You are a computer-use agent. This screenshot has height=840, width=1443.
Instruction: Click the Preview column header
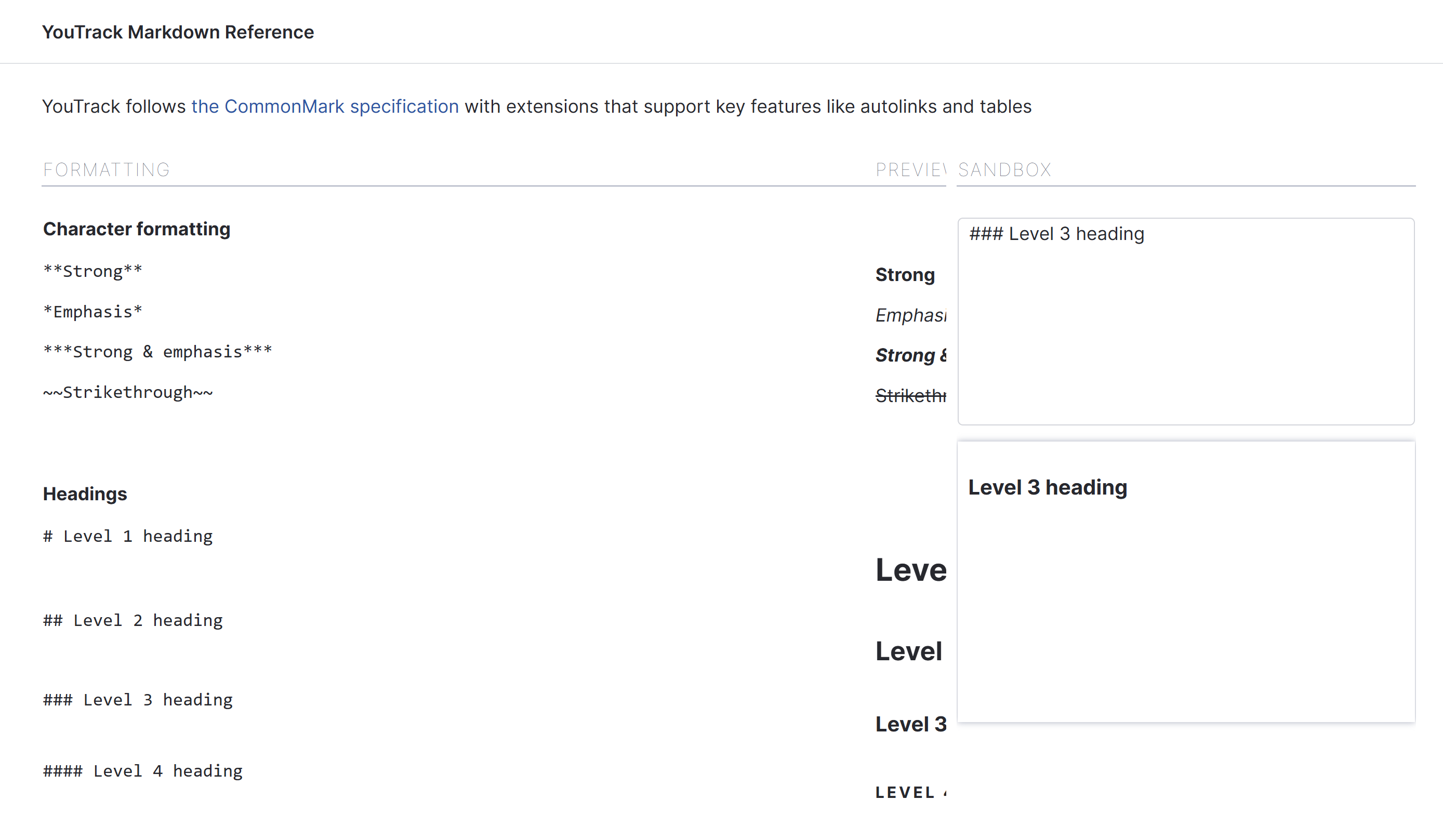tap(910, 170)
